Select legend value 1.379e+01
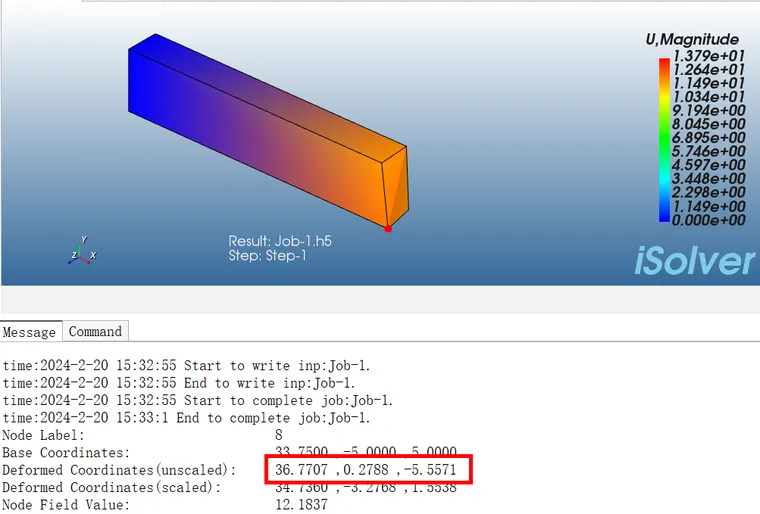Viewport: 760px width, 514px height. [709, 56]
